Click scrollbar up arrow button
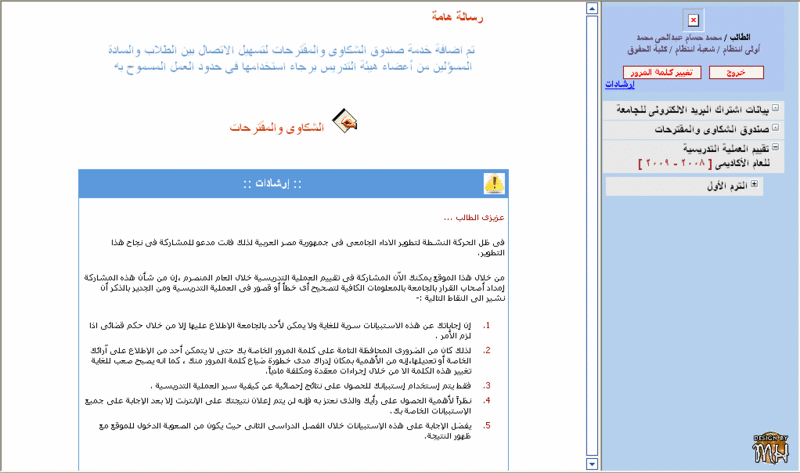Screen dimensions: 800x473 [592, 8]
